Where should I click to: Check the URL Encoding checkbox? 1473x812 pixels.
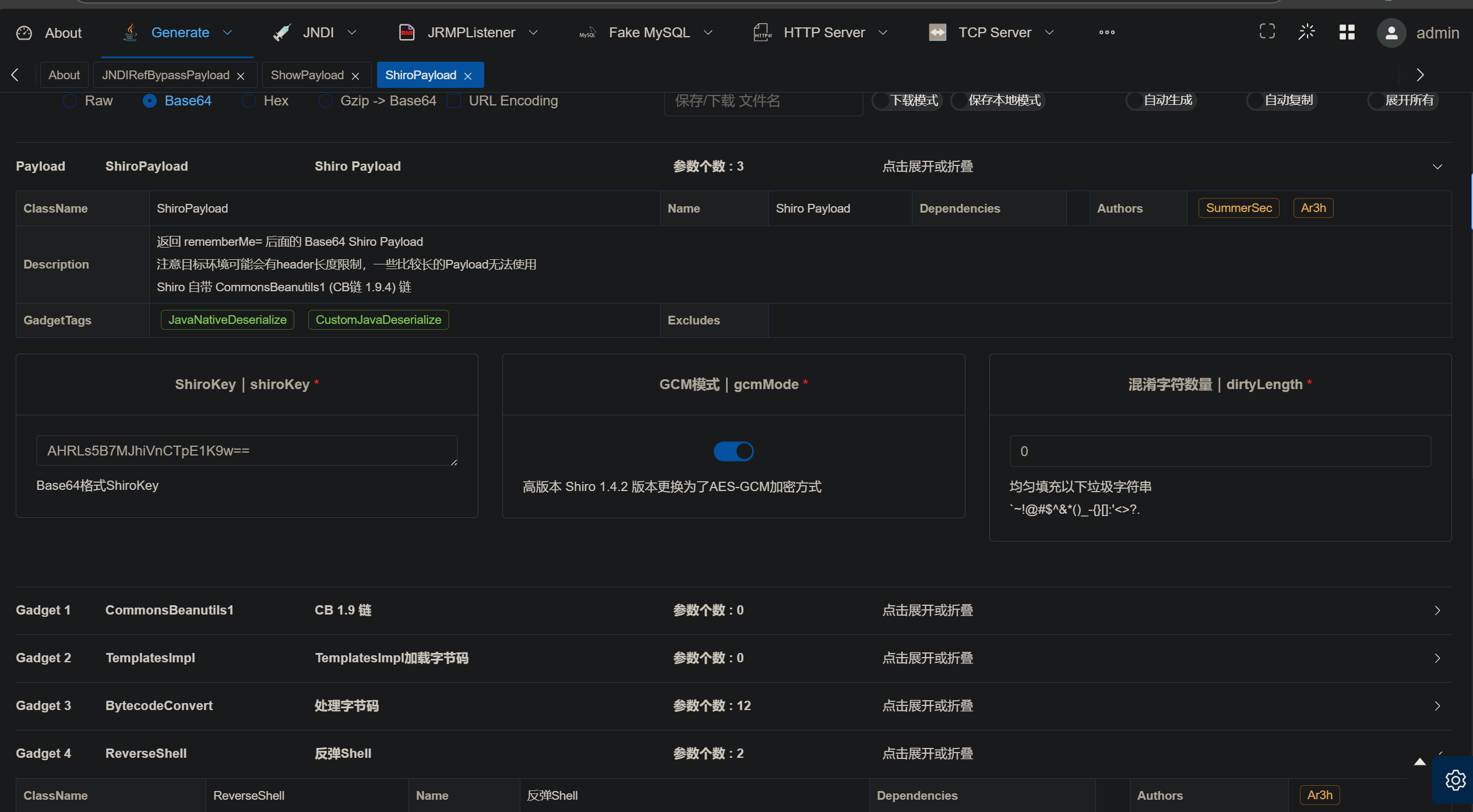click(x=454, y=101)
